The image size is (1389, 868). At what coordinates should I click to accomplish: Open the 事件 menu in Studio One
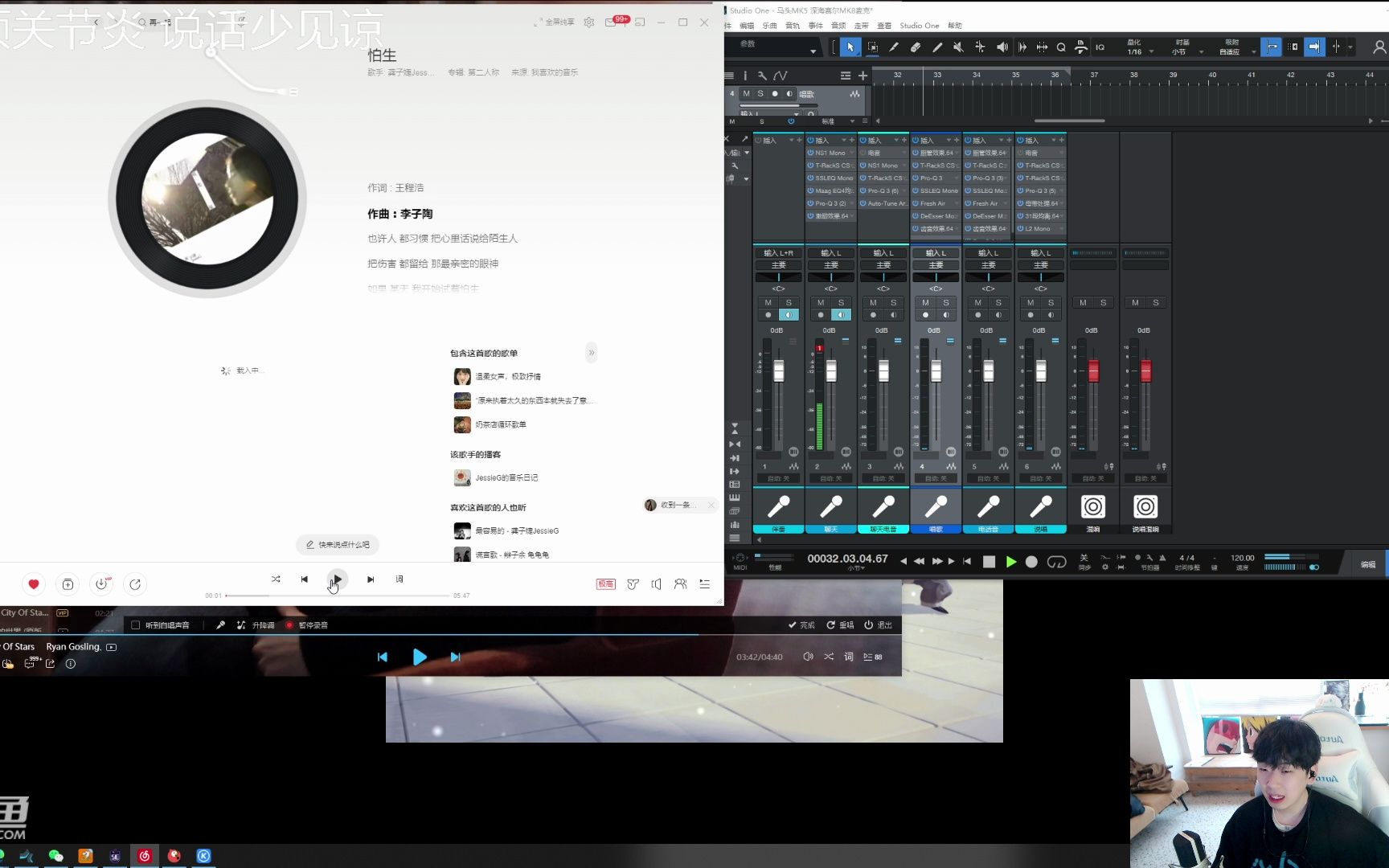pos(815,26)
